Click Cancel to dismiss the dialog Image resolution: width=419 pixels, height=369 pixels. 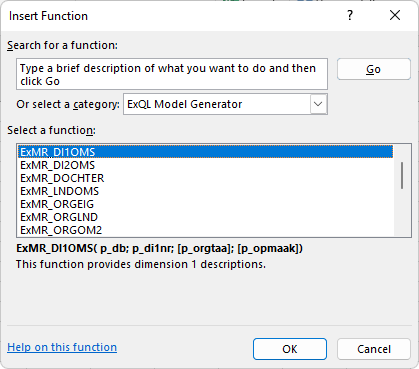coord(374,349)
